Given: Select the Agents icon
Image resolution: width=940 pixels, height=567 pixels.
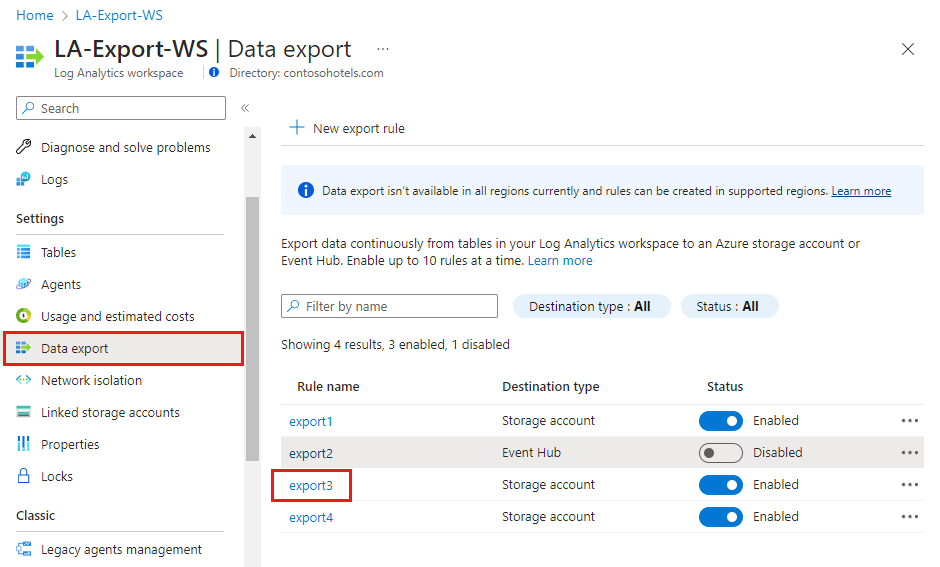Looking at the screenshot, I should click(24, 285).
